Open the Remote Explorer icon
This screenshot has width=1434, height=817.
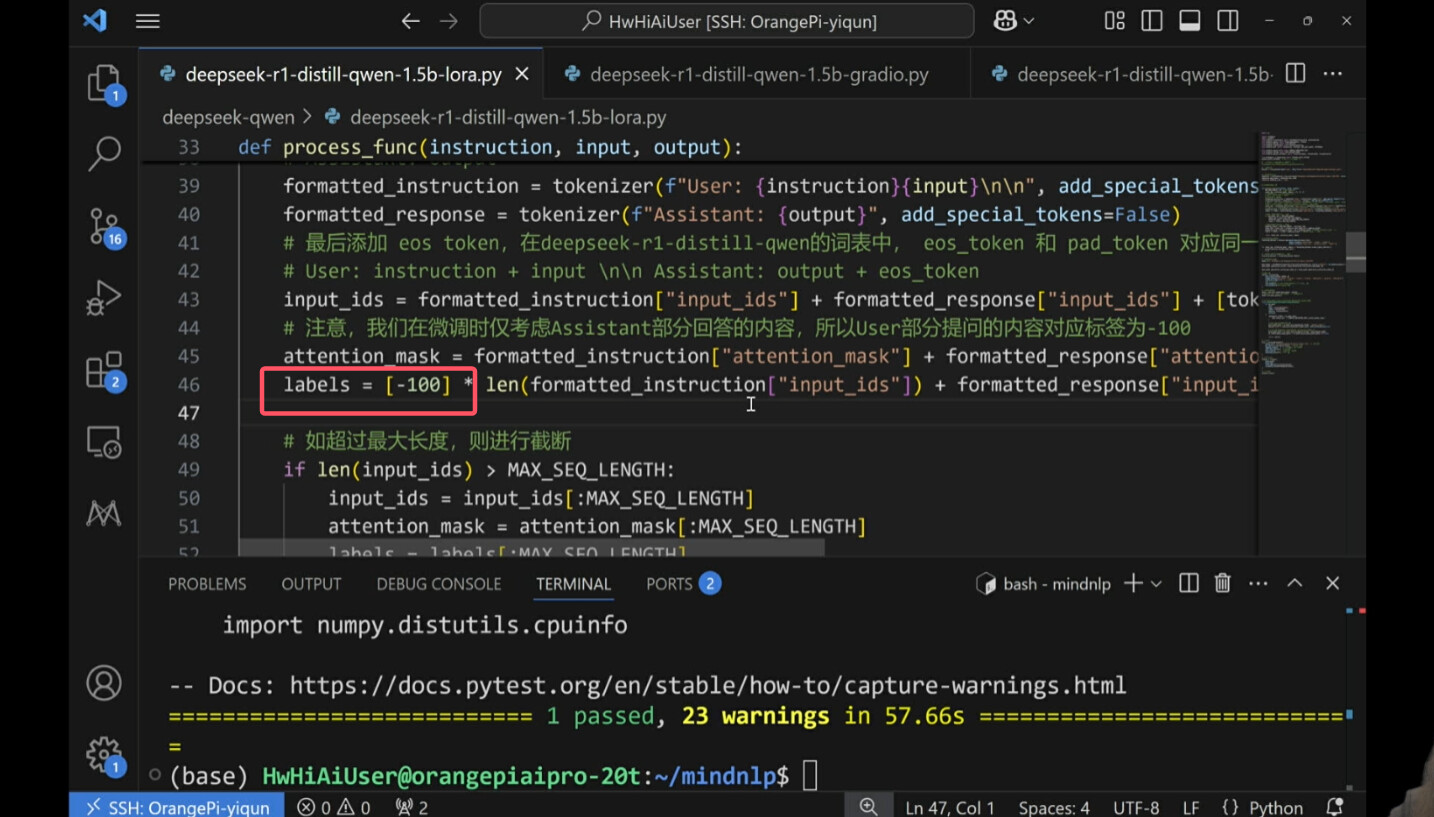coord(104,442)
